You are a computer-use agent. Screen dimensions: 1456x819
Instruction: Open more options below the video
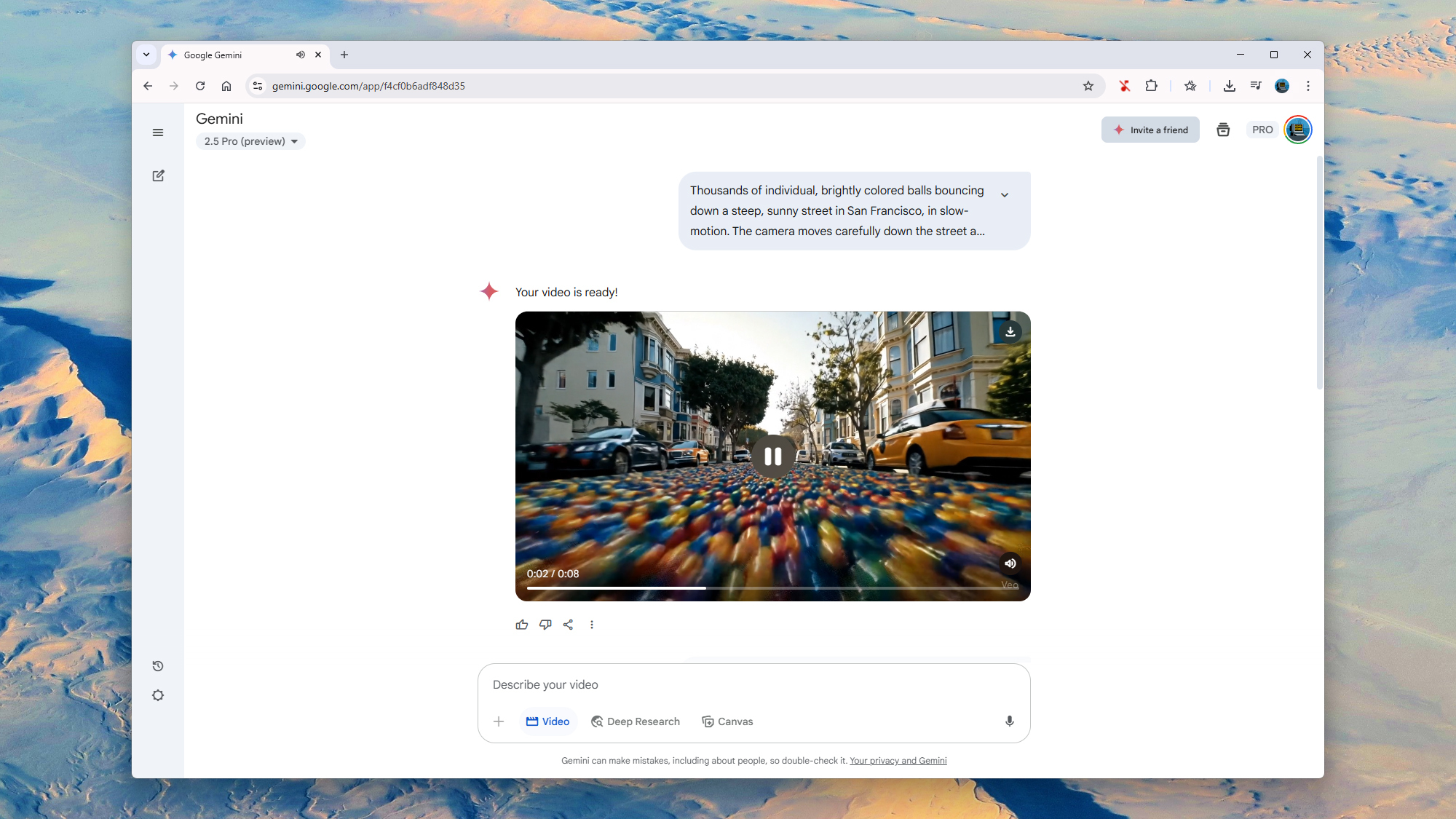coord(592,625)
